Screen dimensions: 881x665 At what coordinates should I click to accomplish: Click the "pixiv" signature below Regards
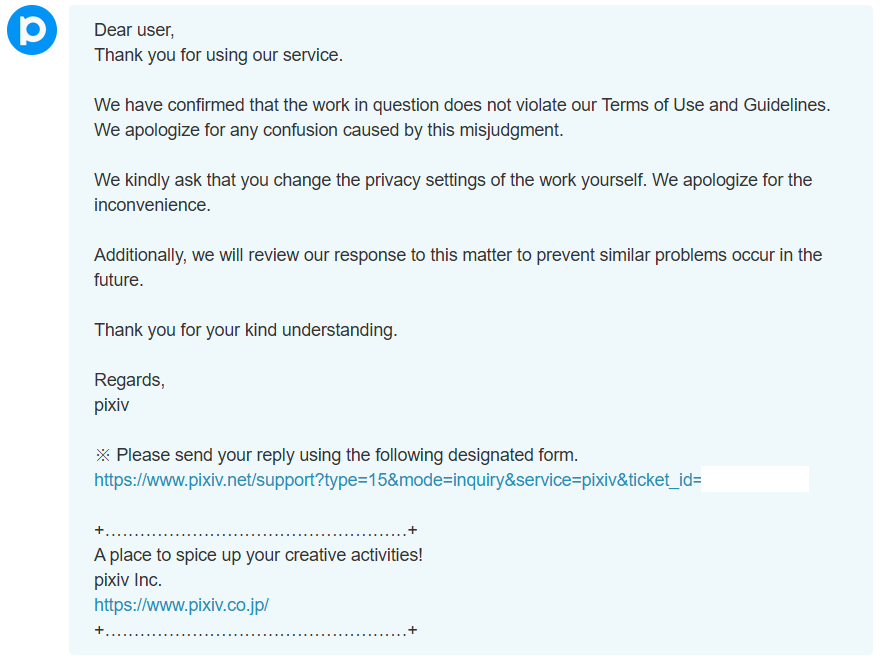pyautogui.click(x=111, y=405)
